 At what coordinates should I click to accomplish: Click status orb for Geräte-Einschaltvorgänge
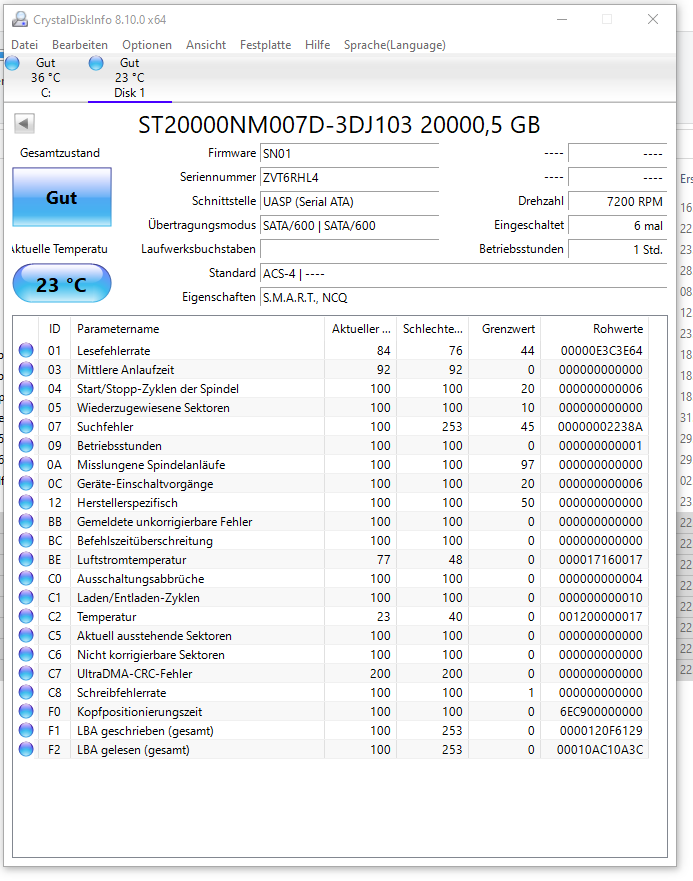pos(26,483)
